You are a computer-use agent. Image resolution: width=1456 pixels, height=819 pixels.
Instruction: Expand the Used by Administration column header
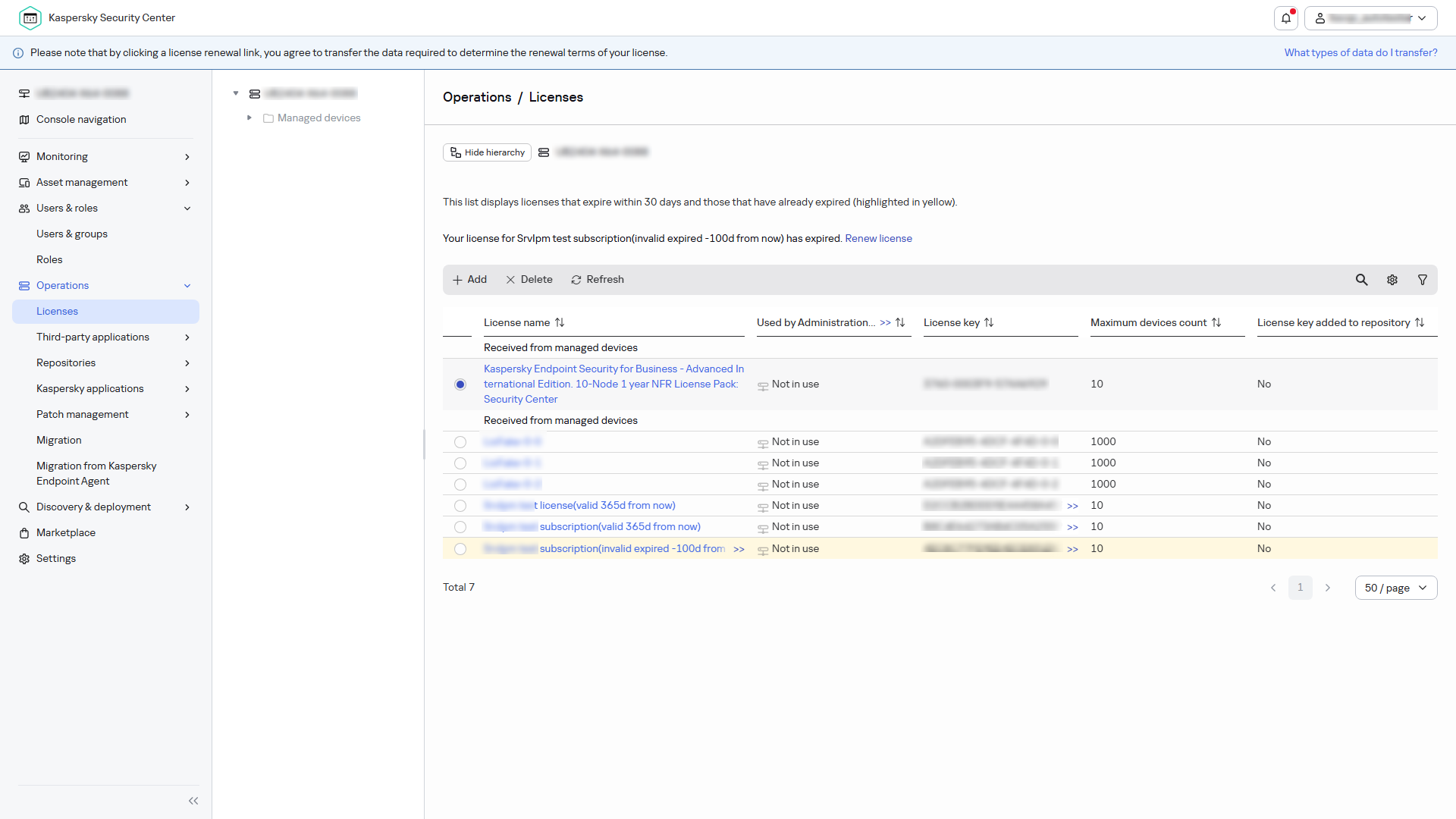tap(885, 323)
